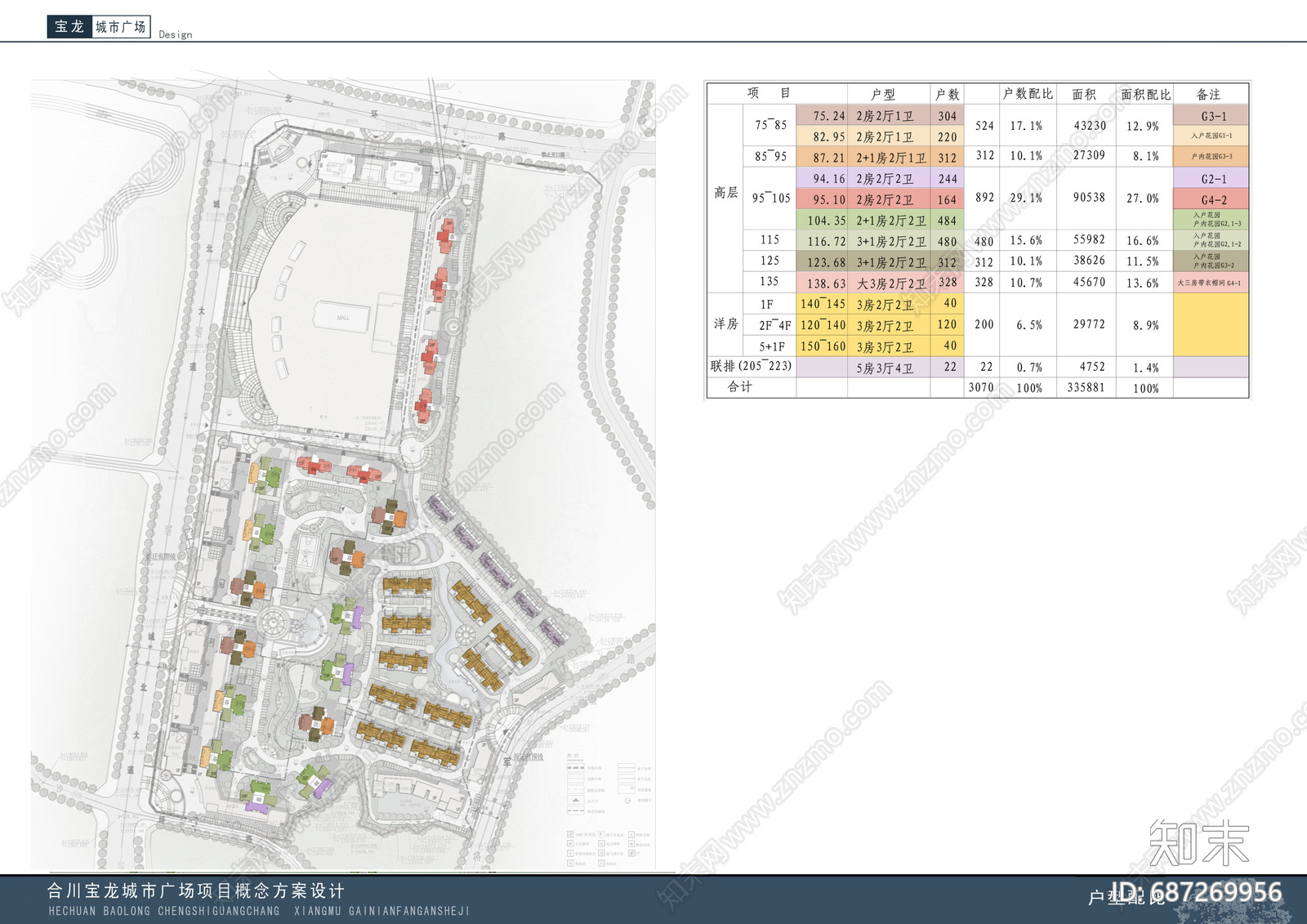Click the 17.1% ratio cell
Viewport: 1307px width, 924px height.
pos(1026,126)
